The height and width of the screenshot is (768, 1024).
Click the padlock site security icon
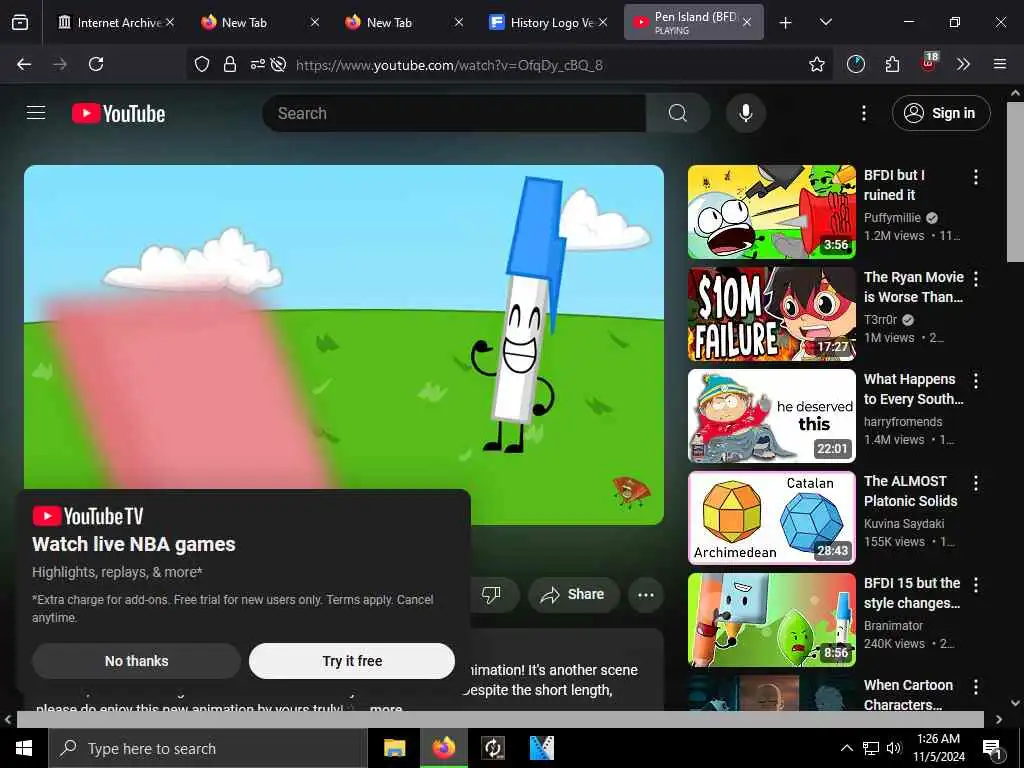229,64
